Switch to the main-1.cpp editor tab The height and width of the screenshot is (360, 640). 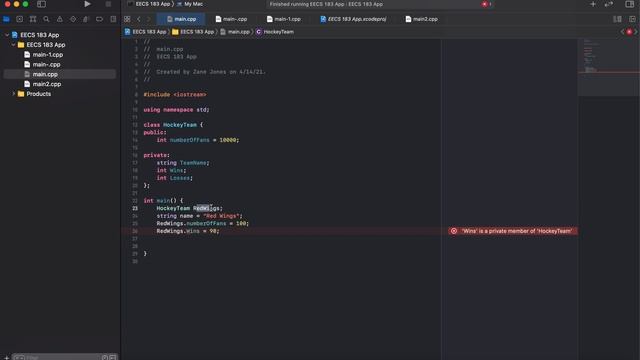point(284,19)
